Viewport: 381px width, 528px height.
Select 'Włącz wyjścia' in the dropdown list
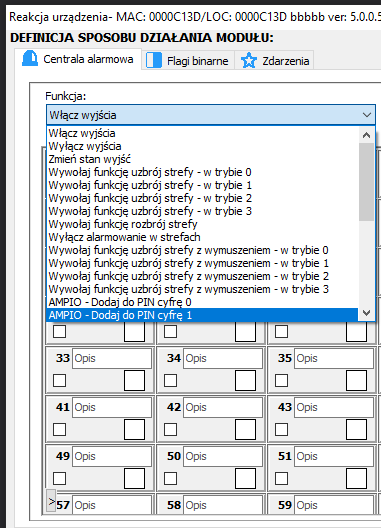click(x=202, y=133)
